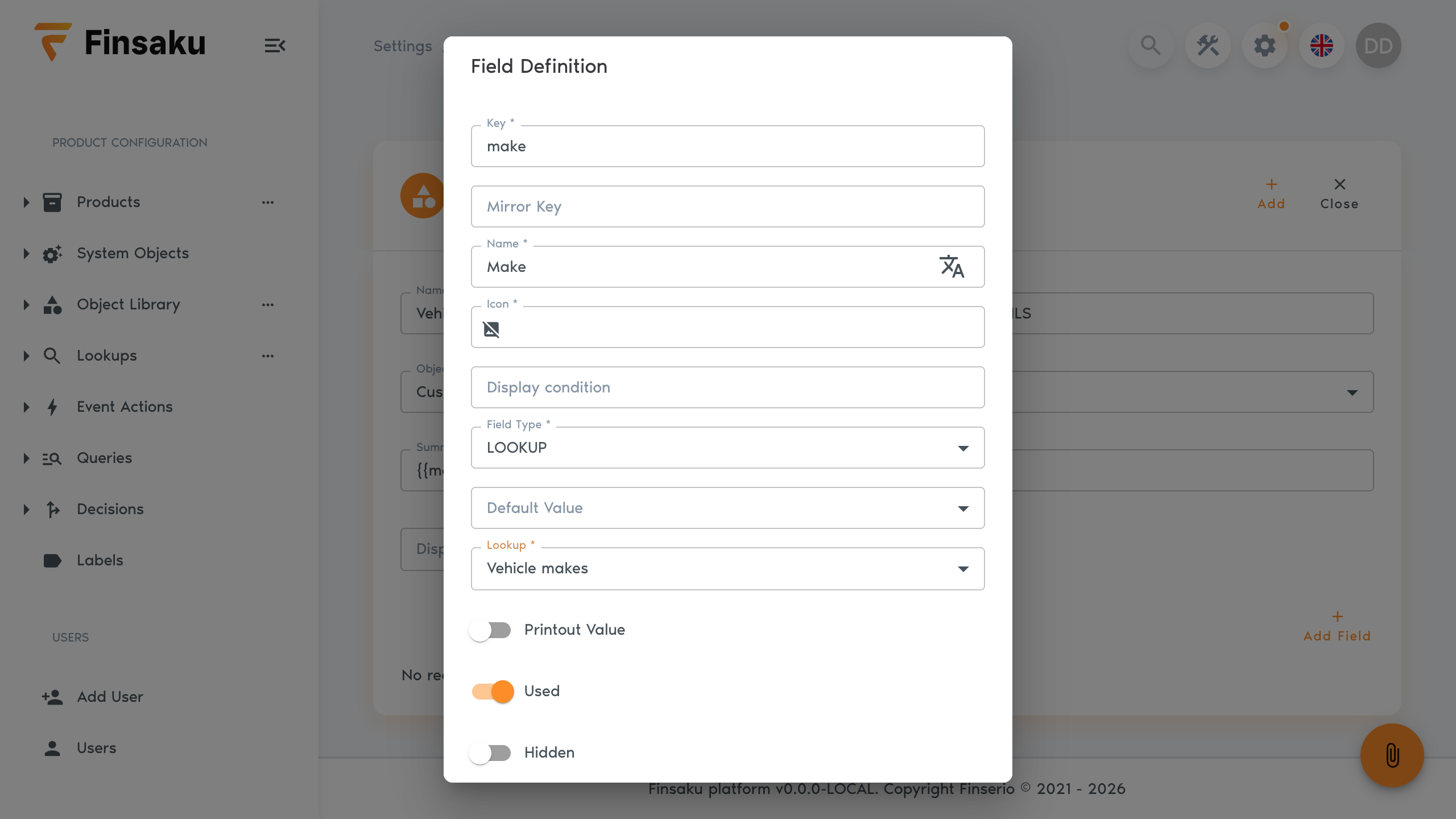Click the translate icon in Name field

click(x=952, y=267)
